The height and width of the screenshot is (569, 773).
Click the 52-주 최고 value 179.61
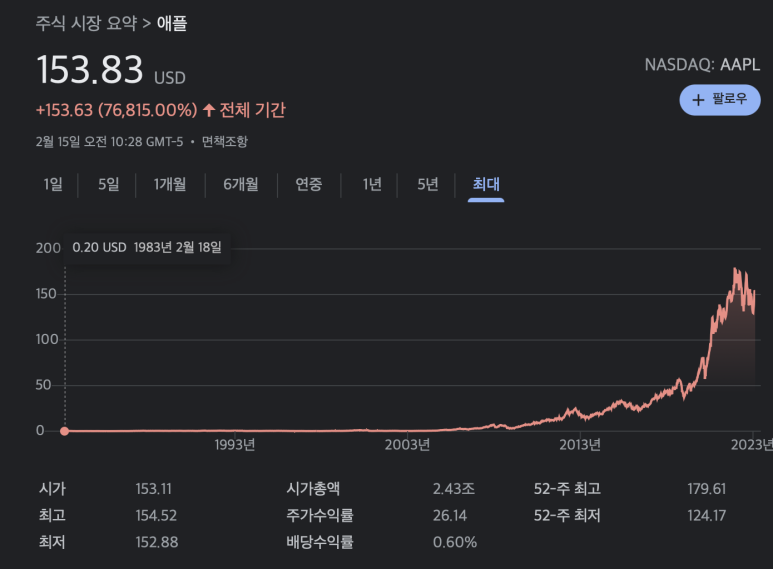(x=706, y=489)
